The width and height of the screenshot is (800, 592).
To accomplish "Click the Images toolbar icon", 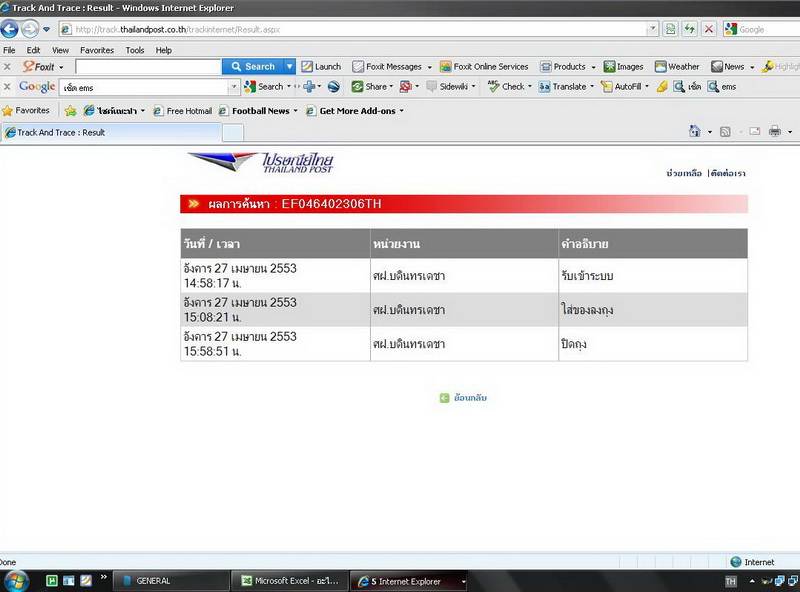I will pos(623,67).
